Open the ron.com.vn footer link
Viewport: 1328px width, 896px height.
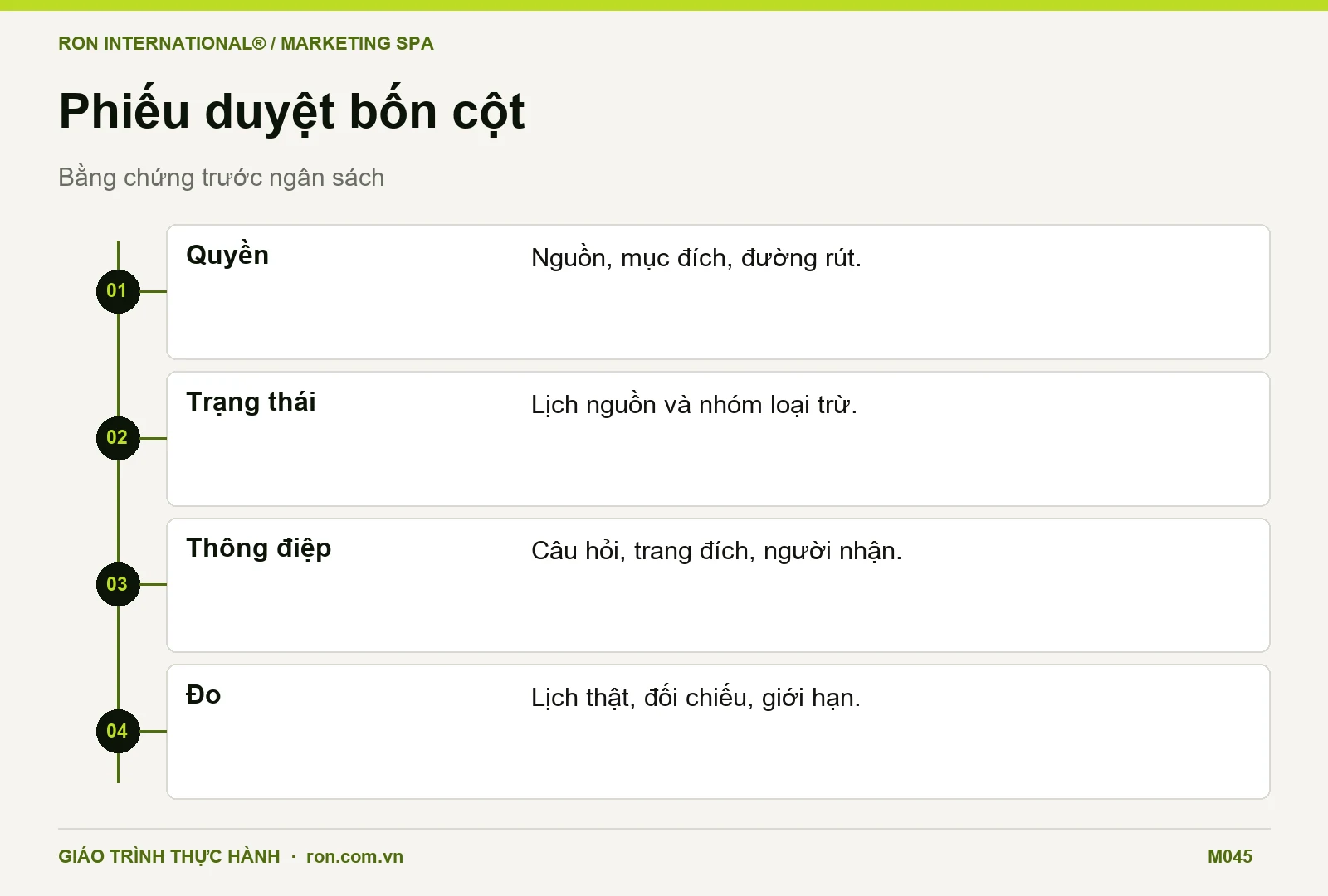tap(354, 857)
